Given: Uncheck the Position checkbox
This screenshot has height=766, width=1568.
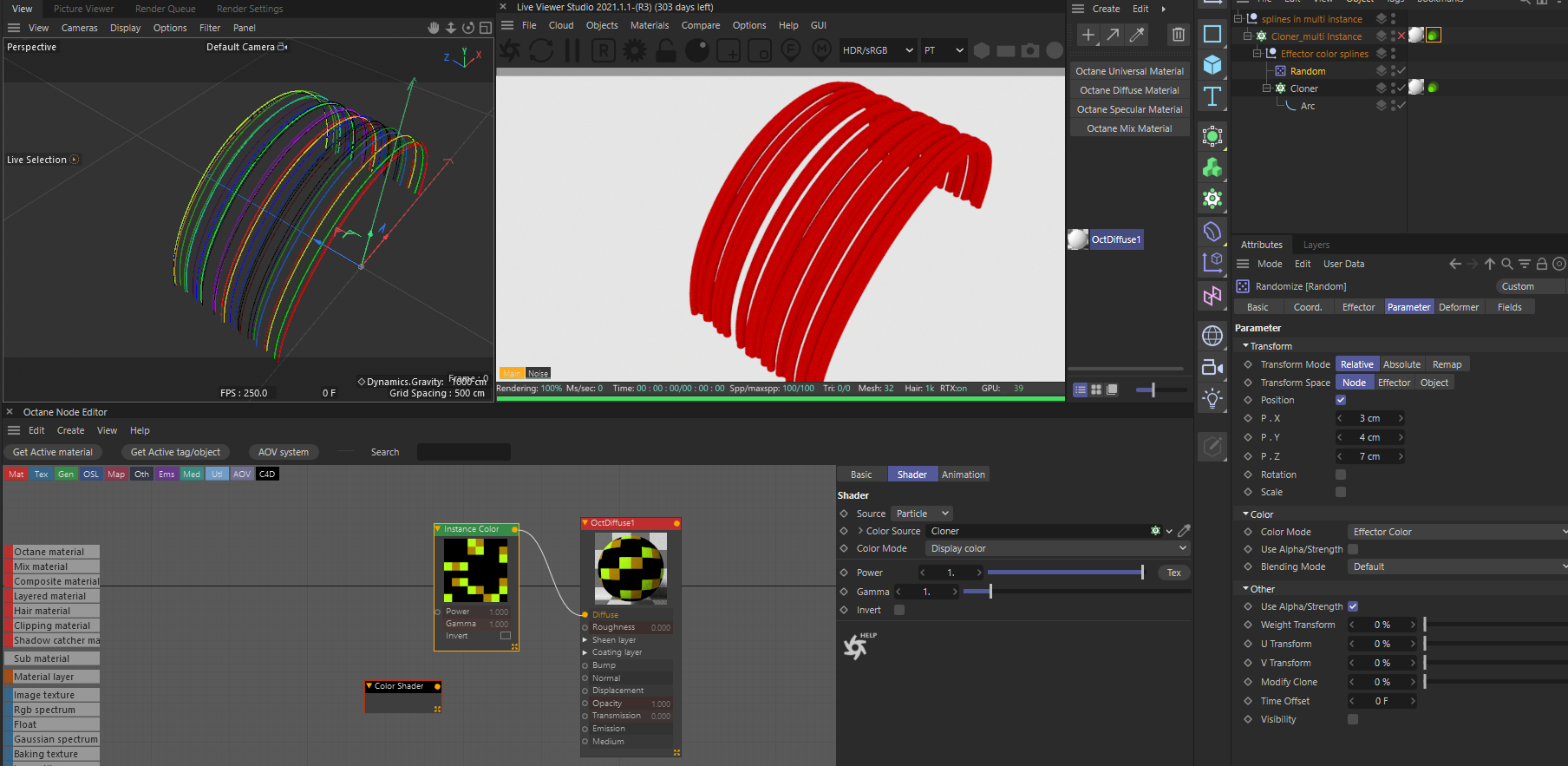Looking at the screenshot, I should pyautogui.click(x=1341, y=400).
